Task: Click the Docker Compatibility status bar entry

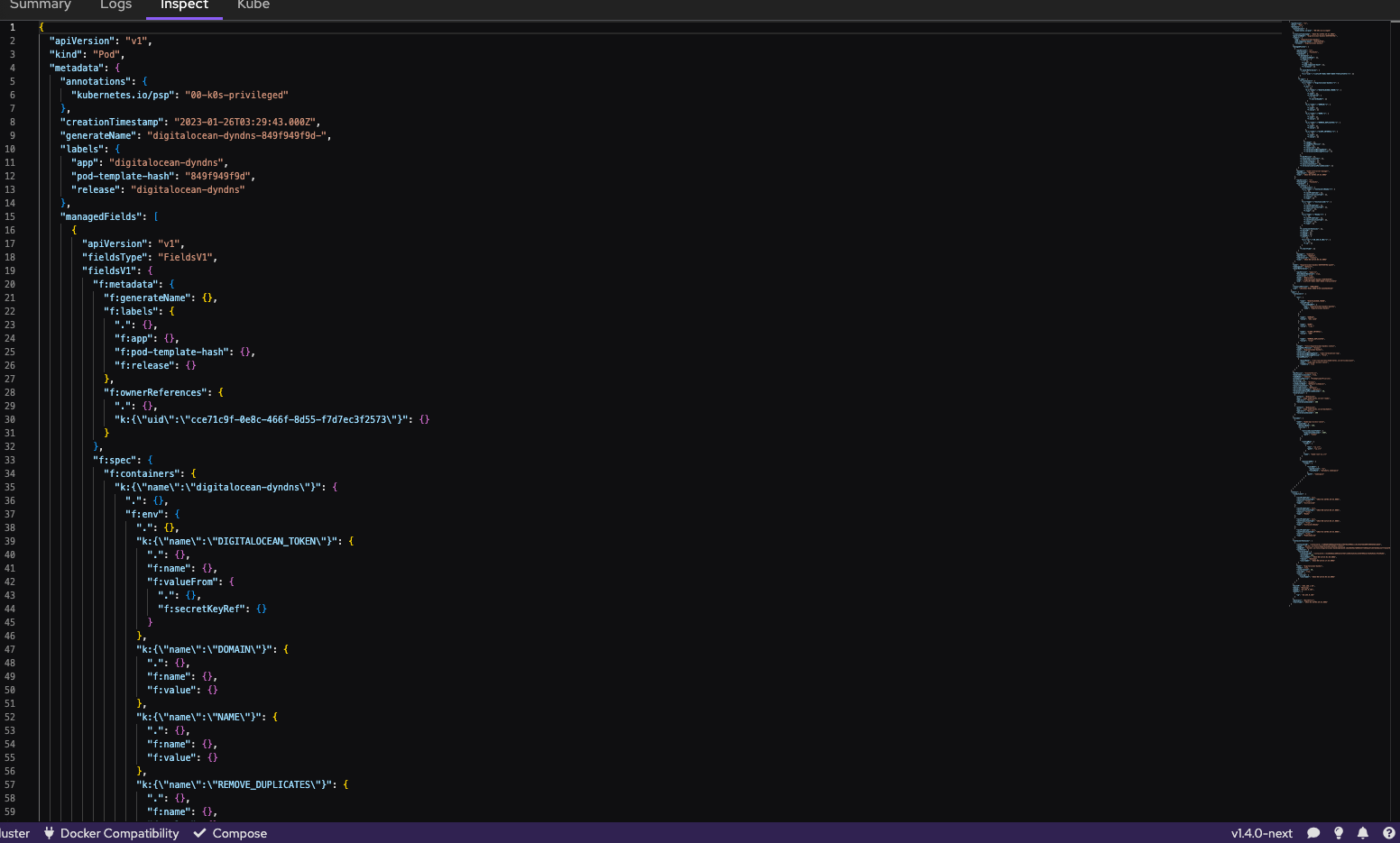Action: (110, 833)
